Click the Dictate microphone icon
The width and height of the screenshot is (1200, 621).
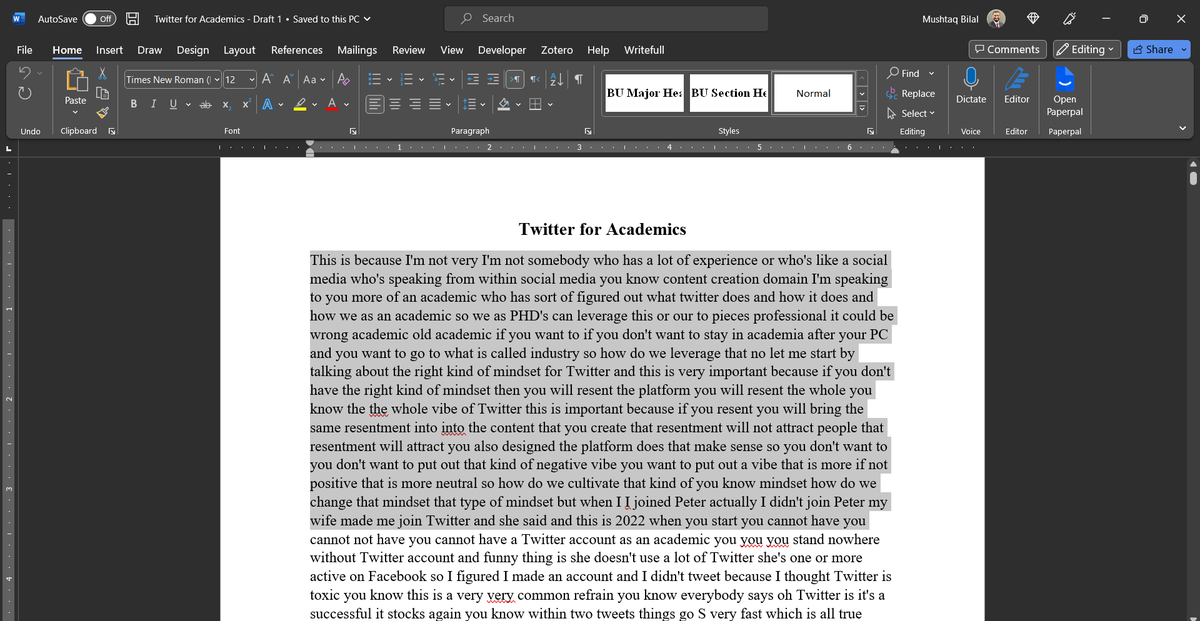pyautogui.click(x=970, y=79)
